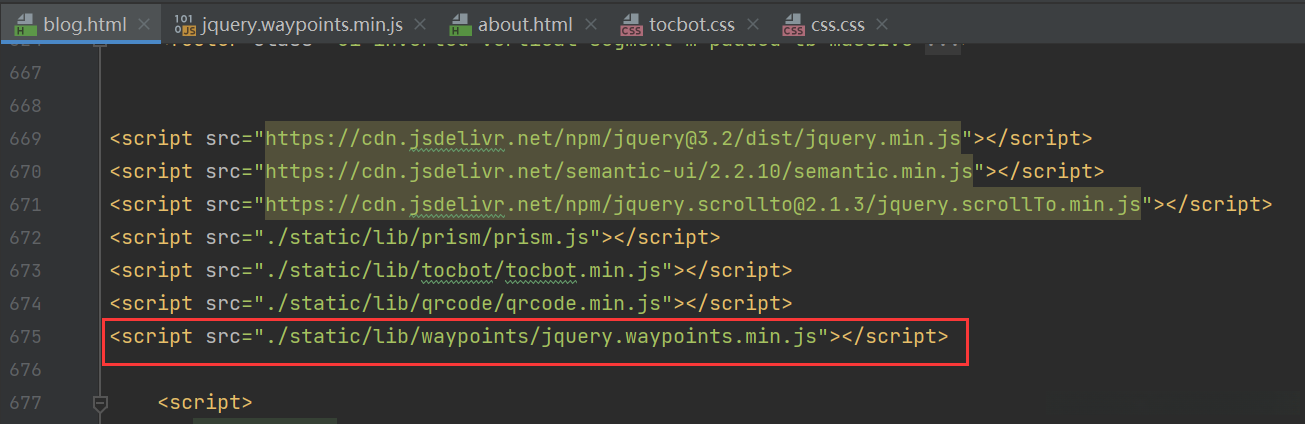Open the css.css tab
Screen dimensions: 1305x424
[834, 23]
